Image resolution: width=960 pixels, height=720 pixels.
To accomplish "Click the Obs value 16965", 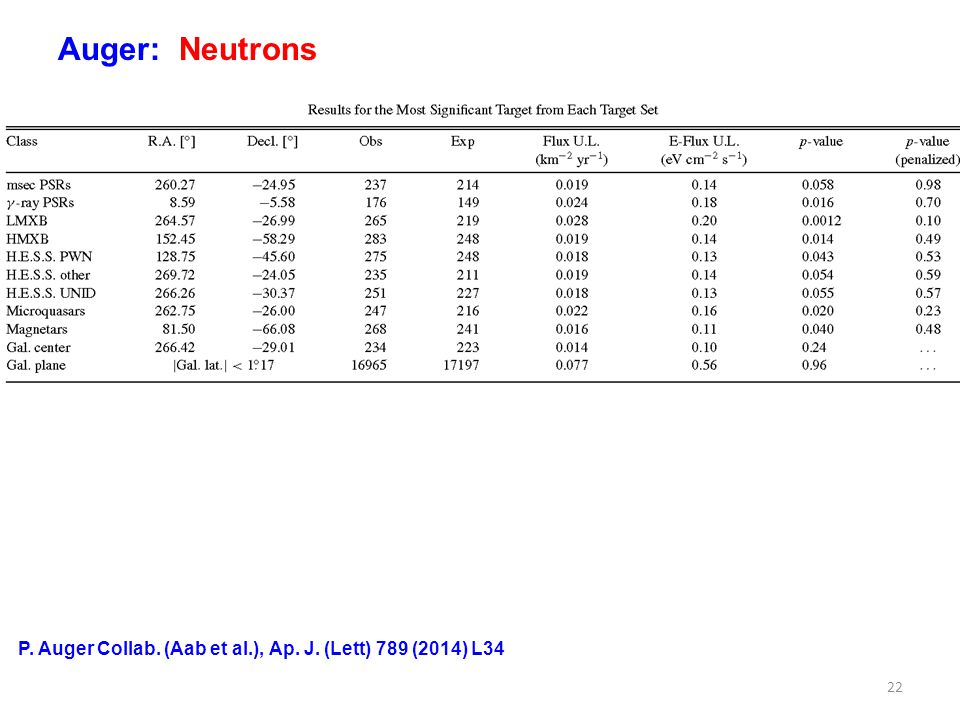I will pos(369,366).
